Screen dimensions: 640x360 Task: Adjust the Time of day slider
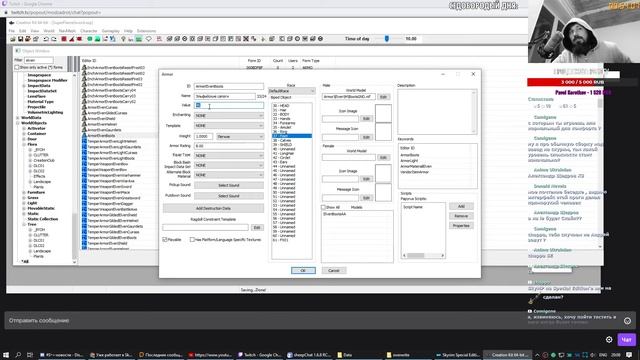click(x=387, y=39)
